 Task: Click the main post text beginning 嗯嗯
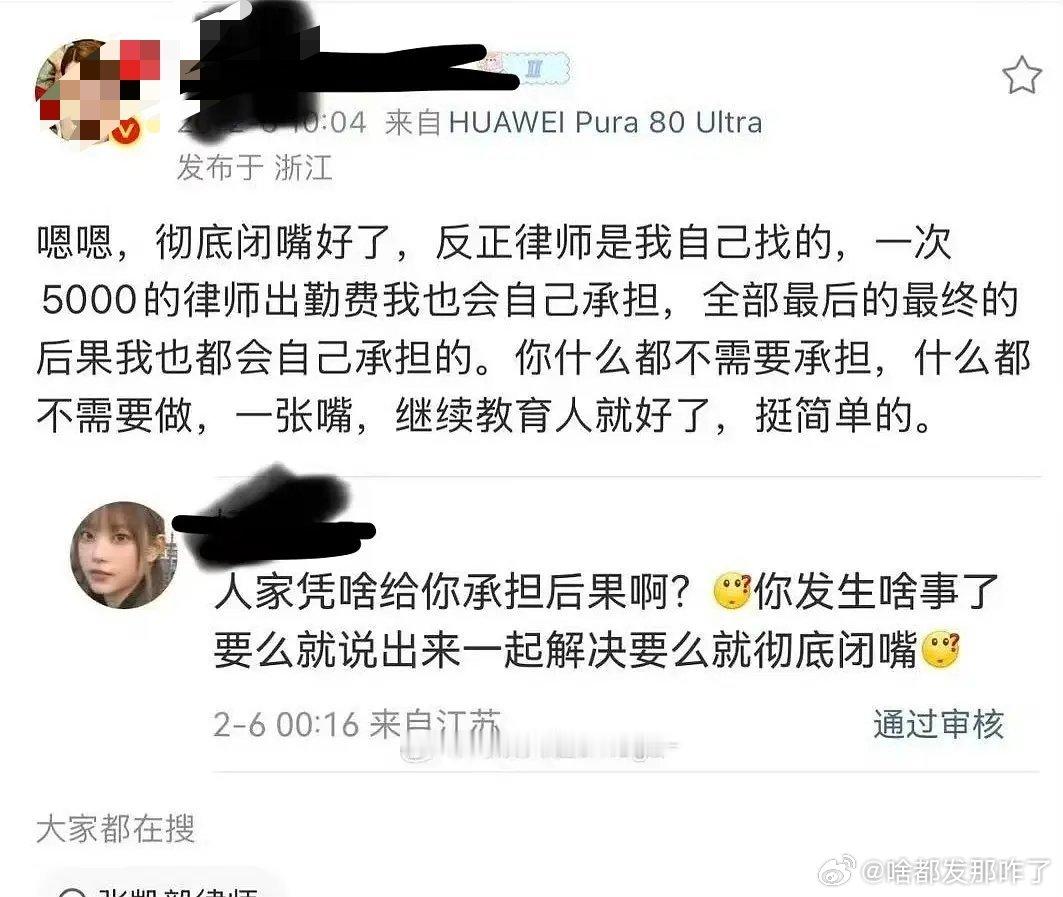(533, 329)
